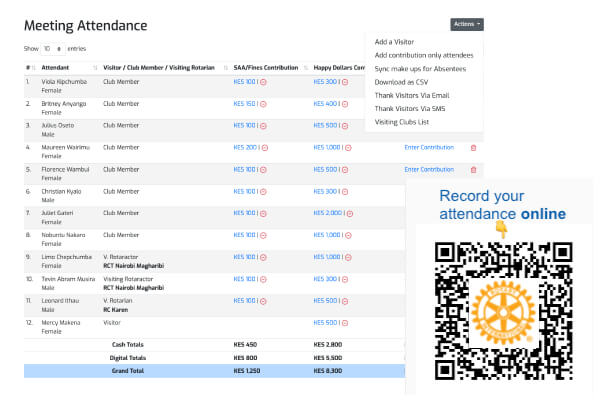Remove Viola Kipchumba's SAA/Fines contribution via red icon
The image size is (600, 400).
tap(263, 82)
